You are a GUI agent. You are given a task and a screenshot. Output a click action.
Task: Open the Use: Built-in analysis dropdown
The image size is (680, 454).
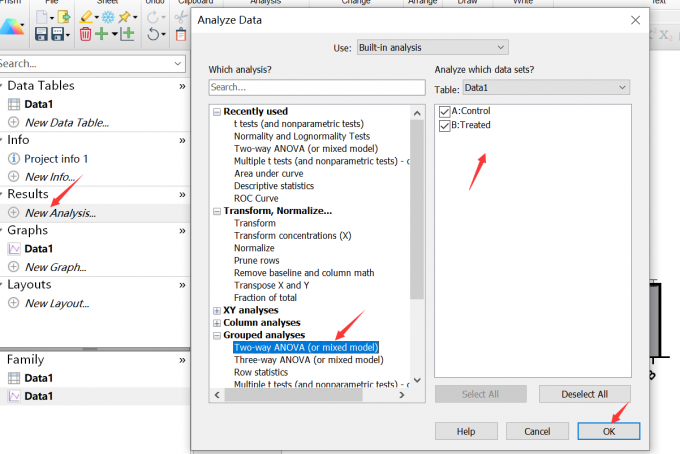[x=432, y=47]
